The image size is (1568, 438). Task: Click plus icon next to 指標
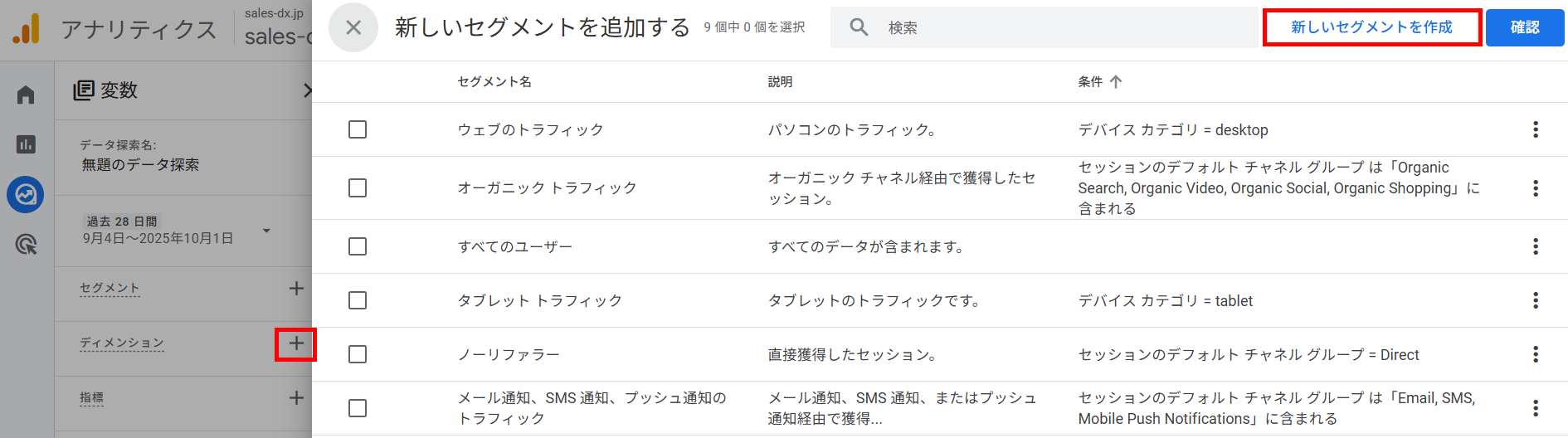pyautogui.click(x=296, y=398)
